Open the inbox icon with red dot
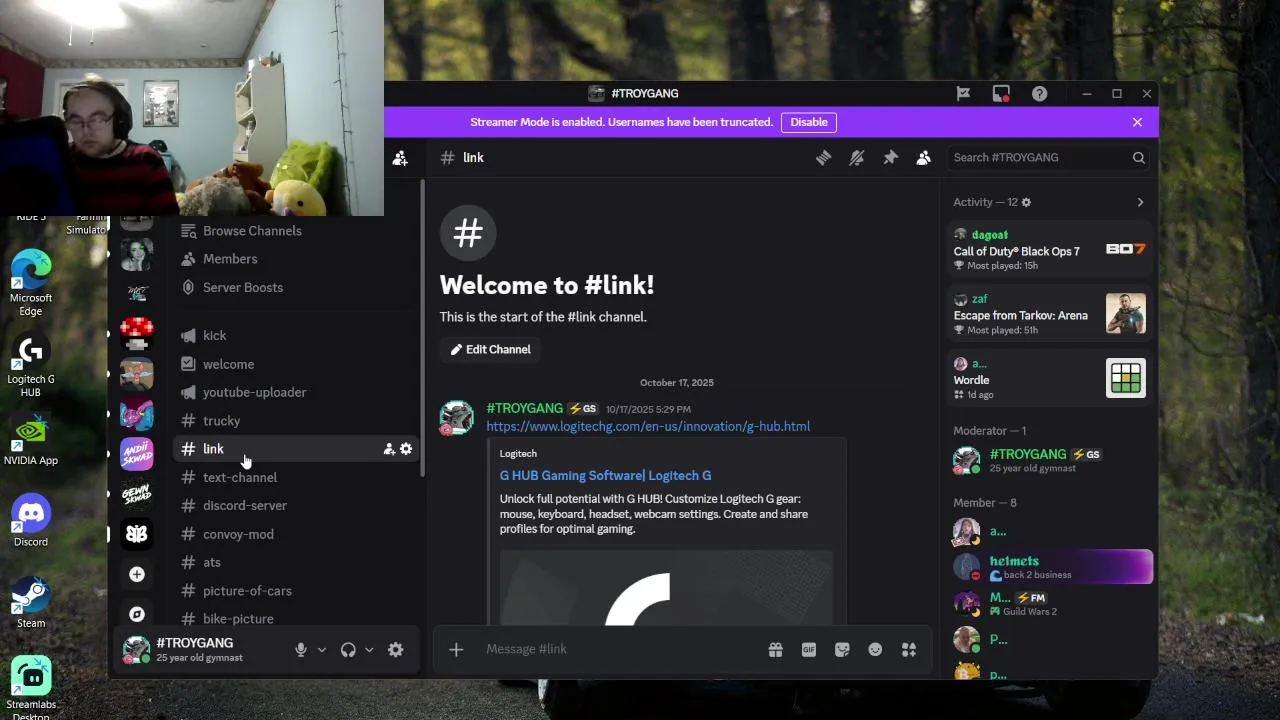Image resolution: width=1280 pixels, height=720 pixels. point(1001,93)
